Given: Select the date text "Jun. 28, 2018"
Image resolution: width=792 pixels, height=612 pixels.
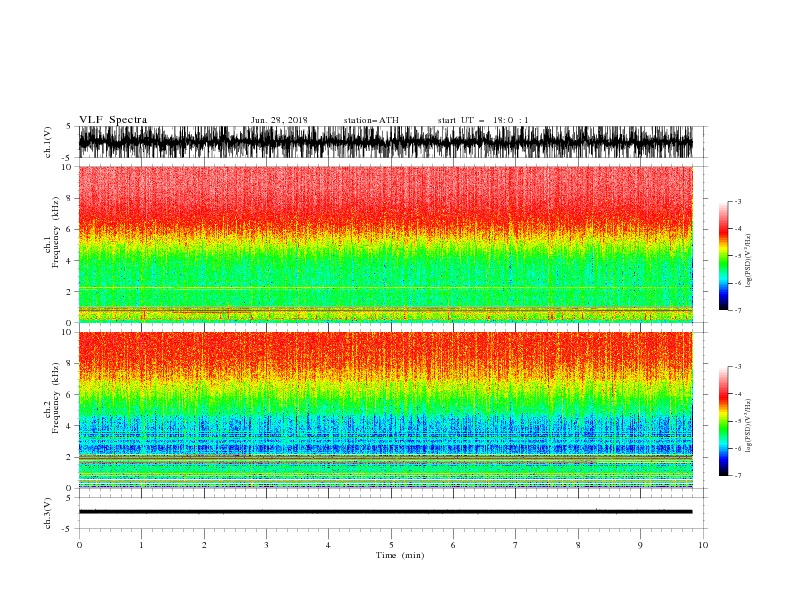Looking at the screenshot, I should [279, 120].
